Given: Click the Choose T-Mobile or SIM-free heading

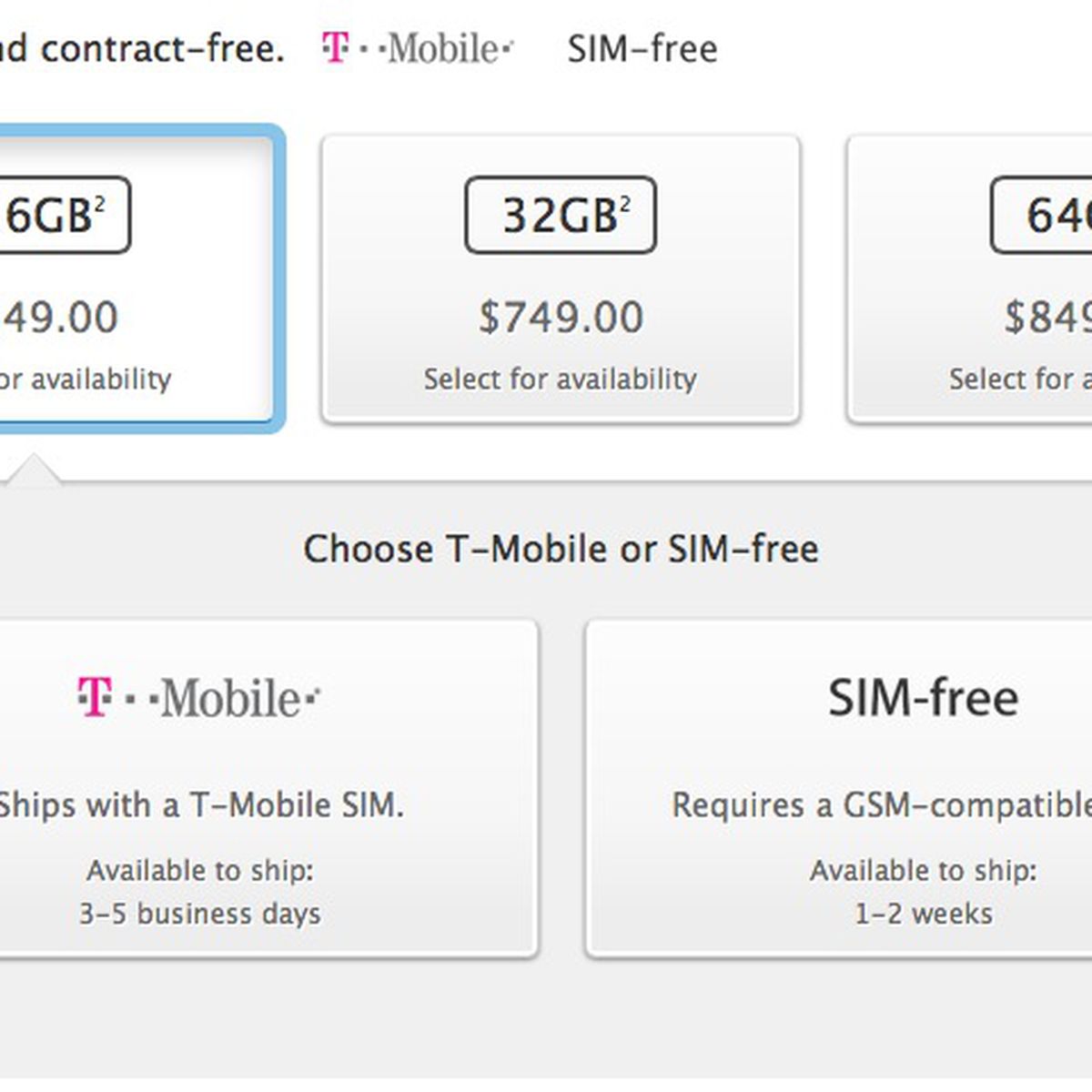Looking at the screenshot, I should 561,550.
